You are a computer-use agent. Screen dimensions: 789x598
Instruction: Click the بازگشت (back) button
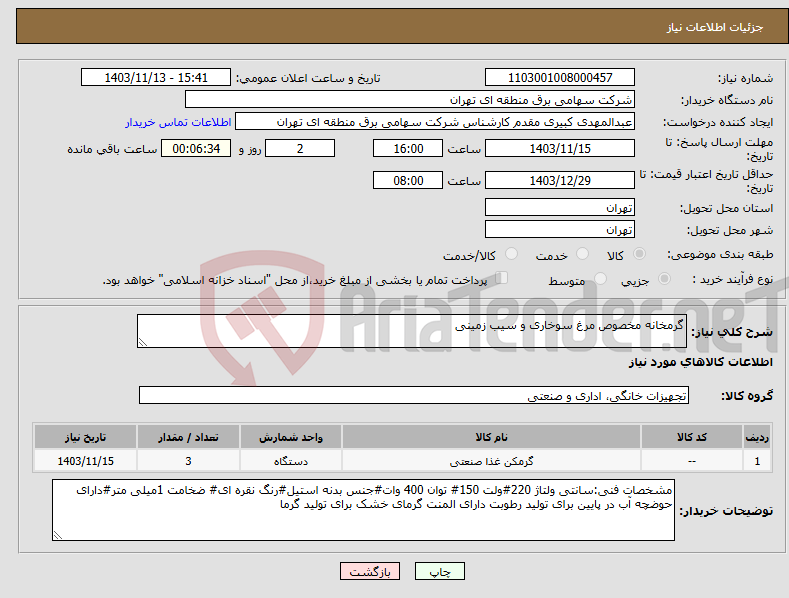click(x=370, y=571)
